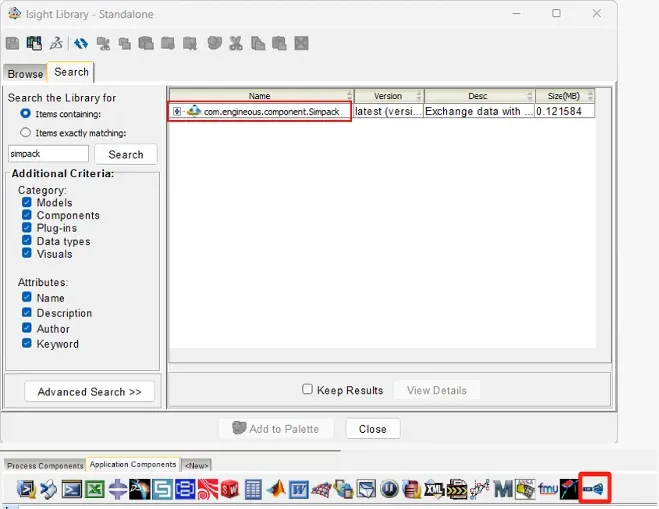Select the fmu component icon
Image resolution: width=659 pixels, height=509 pixels.
tap(548, 489)
